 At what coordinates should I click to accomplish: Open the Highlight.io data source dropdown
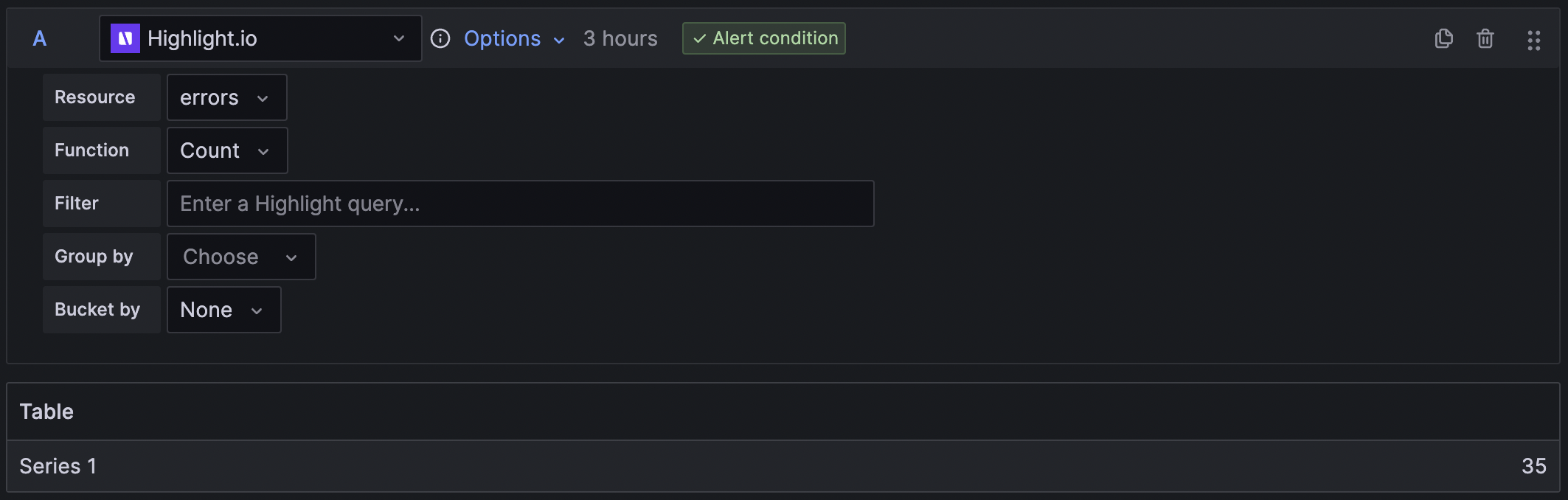pyautogui.click(x=260, y=38)
